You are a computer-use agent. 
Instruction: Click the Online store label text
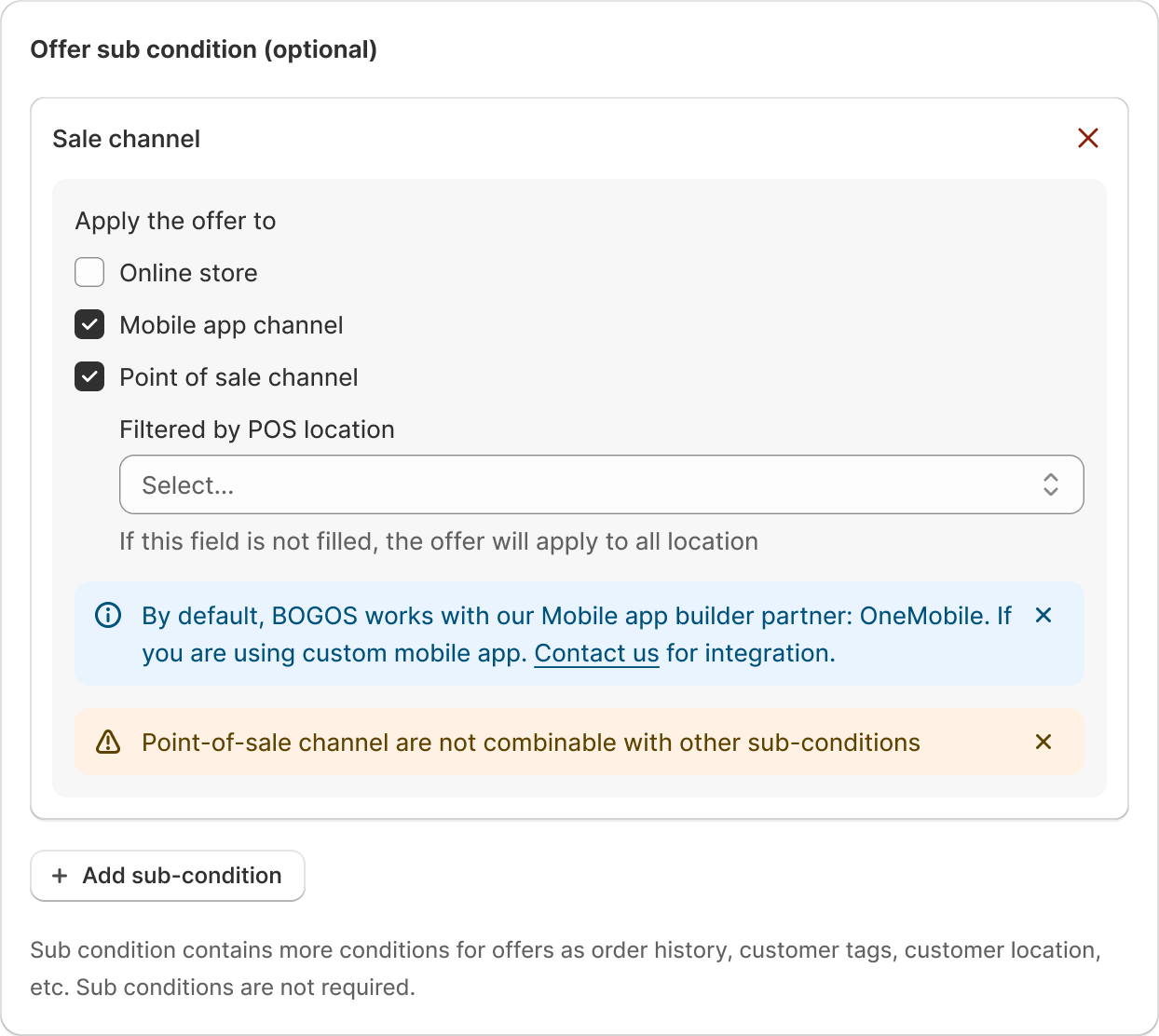pyautogui.click(x=188, y=273)
